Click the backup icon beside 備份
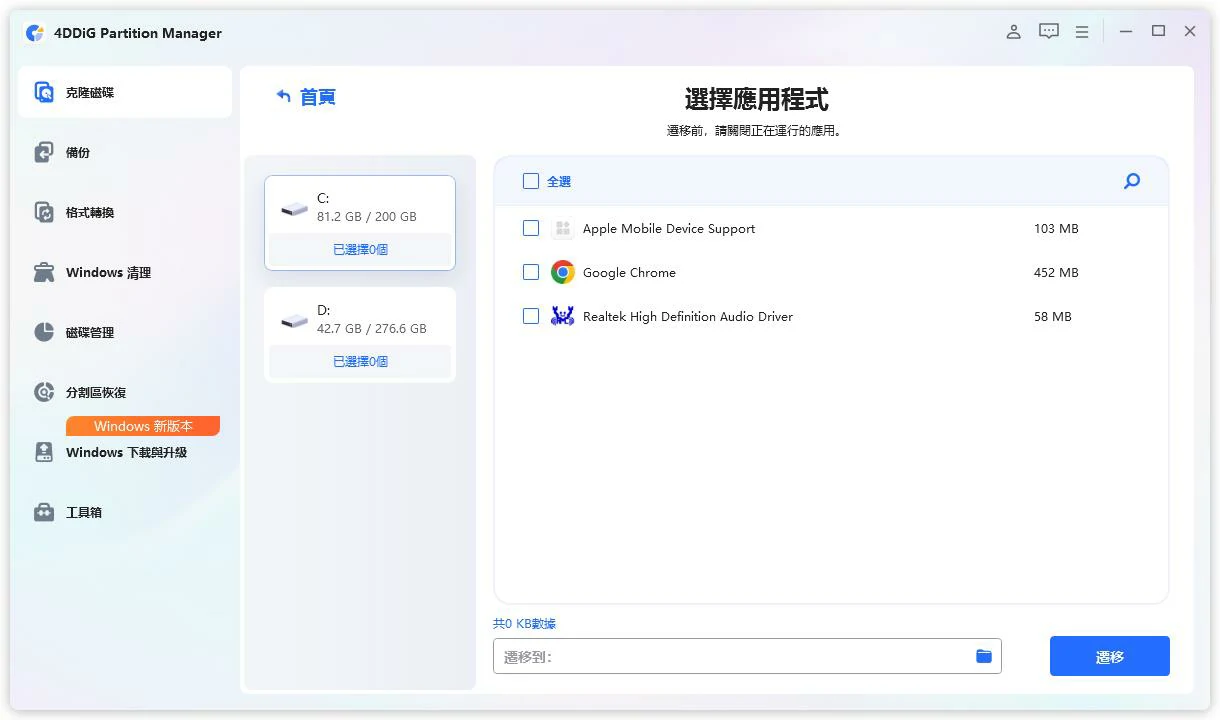 (x=44, y=152)
